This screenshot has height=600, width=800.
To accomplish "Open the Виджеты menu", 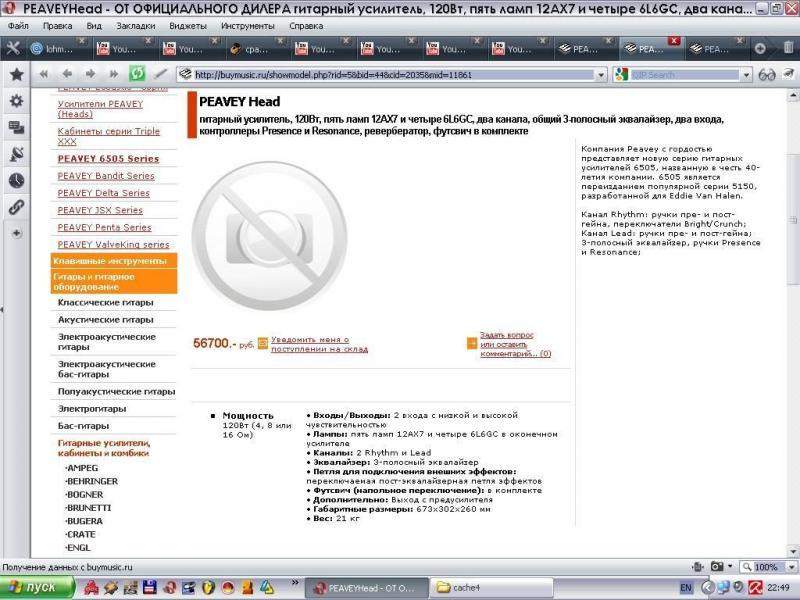I will coord(188,26).
